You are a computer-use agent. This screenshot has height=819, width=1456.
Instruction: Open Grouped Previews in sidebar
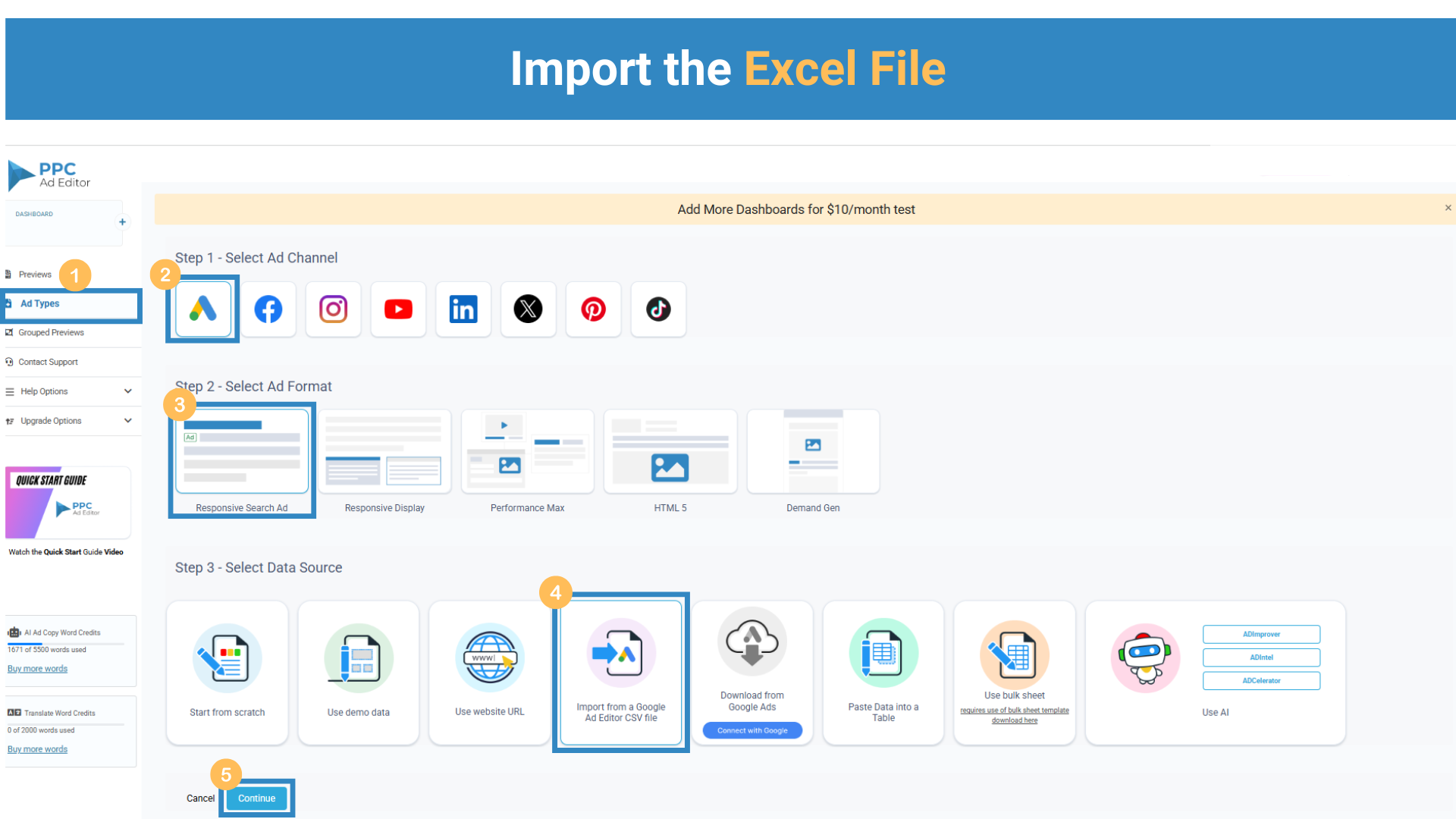(x=51, y=333)
